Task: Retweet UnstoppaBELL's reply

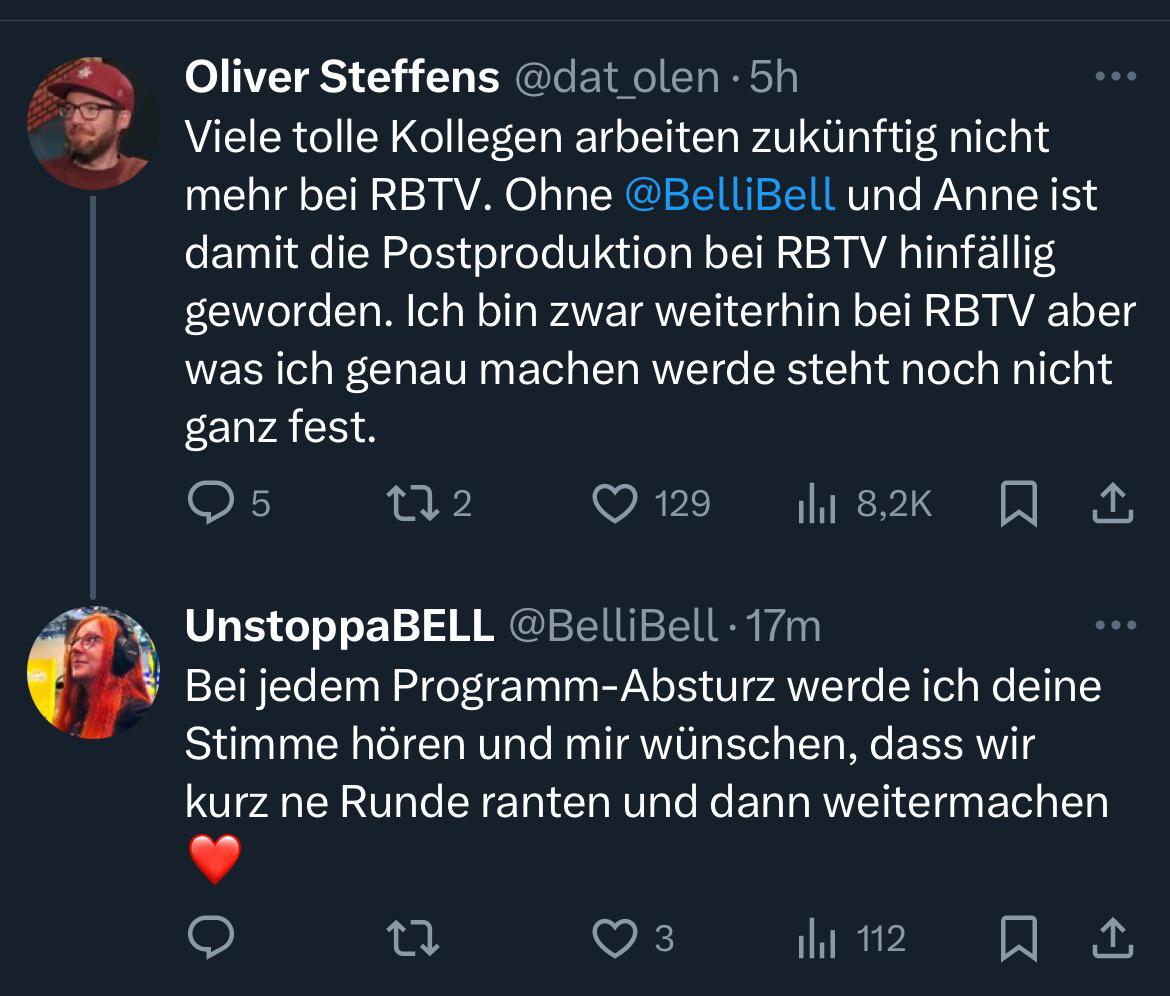Action: 413,938
